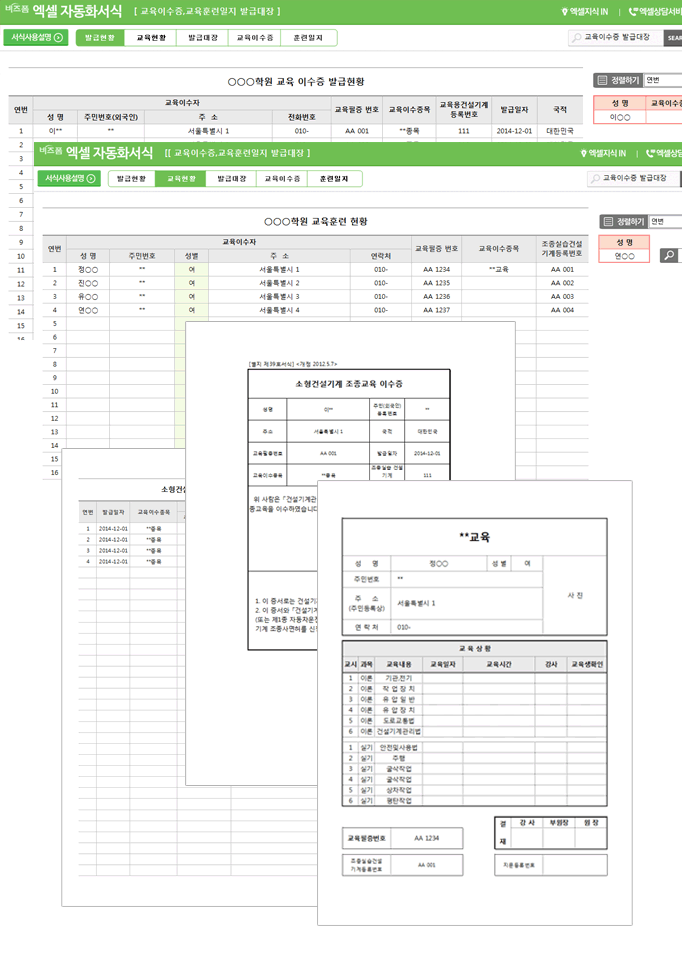Click 교육필증 번호 cell AA 1235
This screenshot has height=962, width=682.
436,283
